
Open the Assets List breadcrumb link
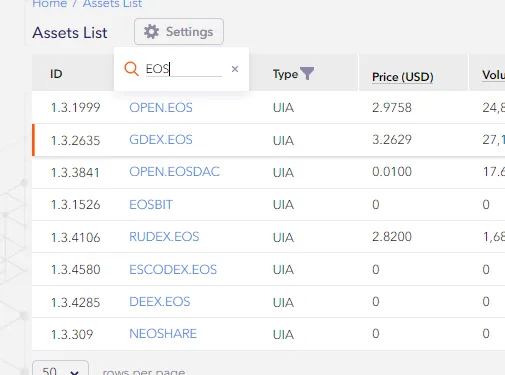[x=112, y=4]
